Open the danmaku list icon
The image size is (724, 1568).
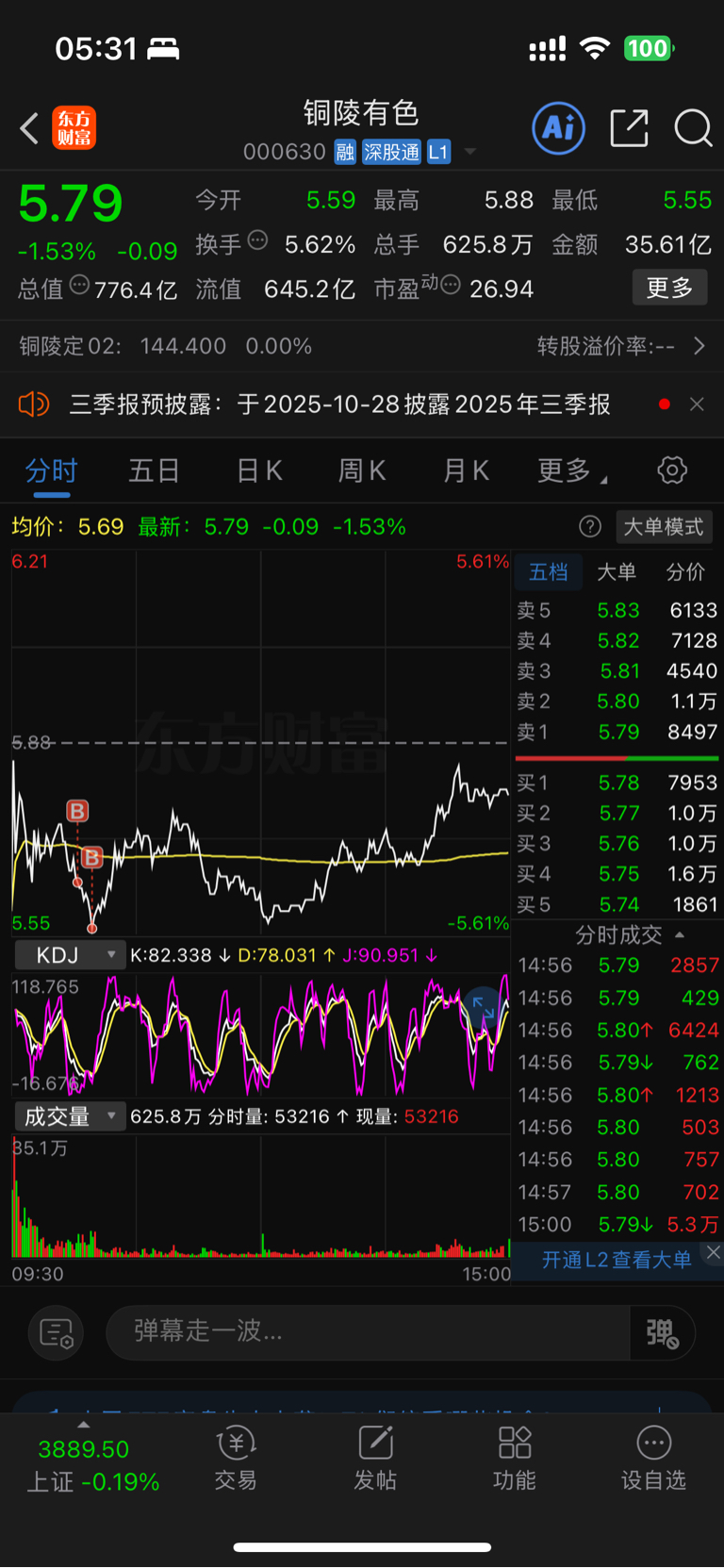[x=57, y=1332]
